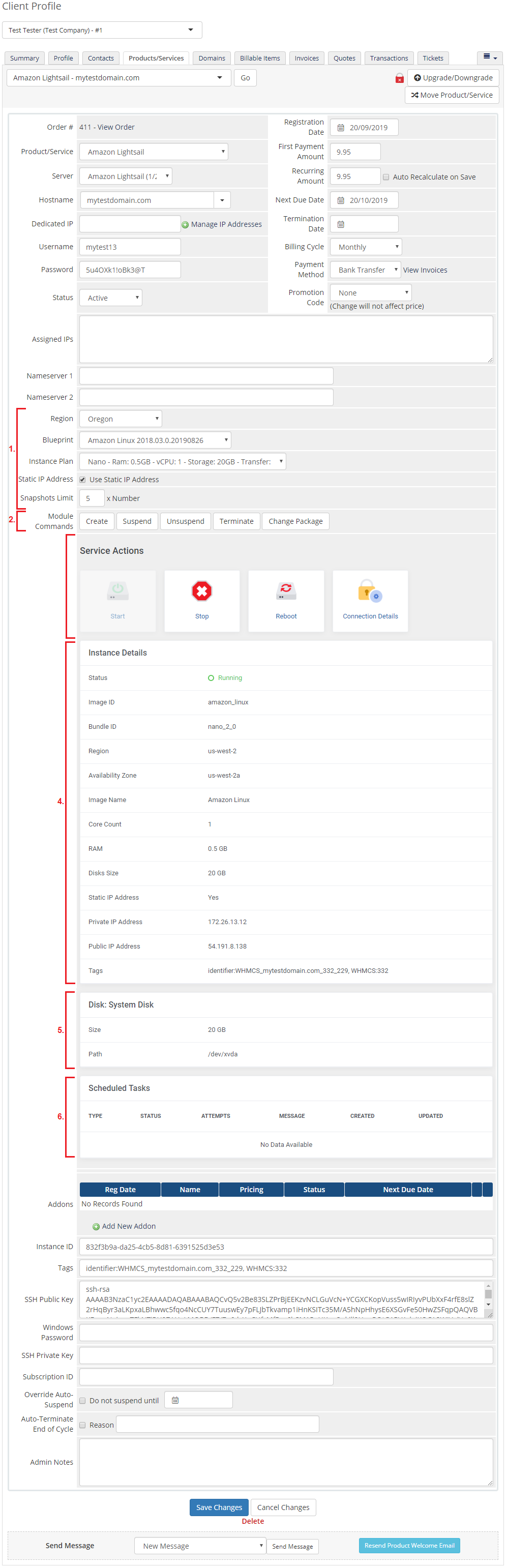Image resolution: width=507 pixels, height=1568 pixels.
Task: Click the Unsuspend module command button
Action: coord(186,521)
